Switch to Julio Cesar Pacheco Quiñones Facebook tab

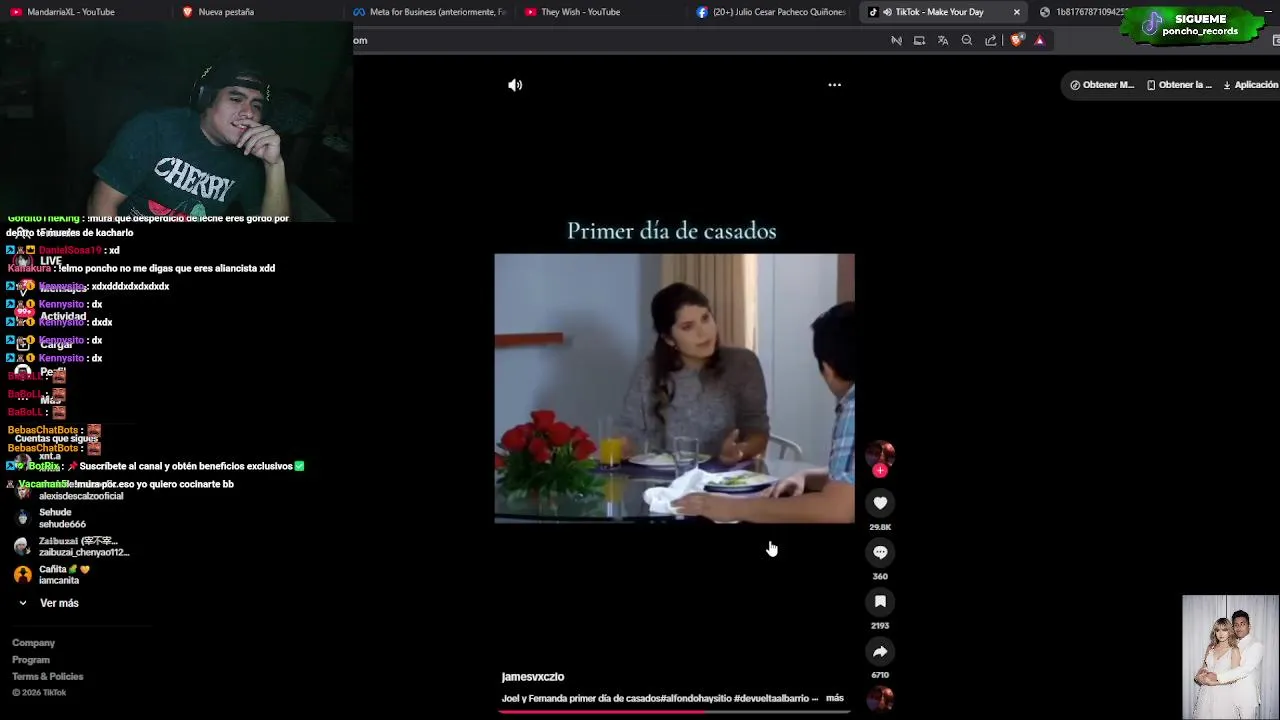point(772,12)
